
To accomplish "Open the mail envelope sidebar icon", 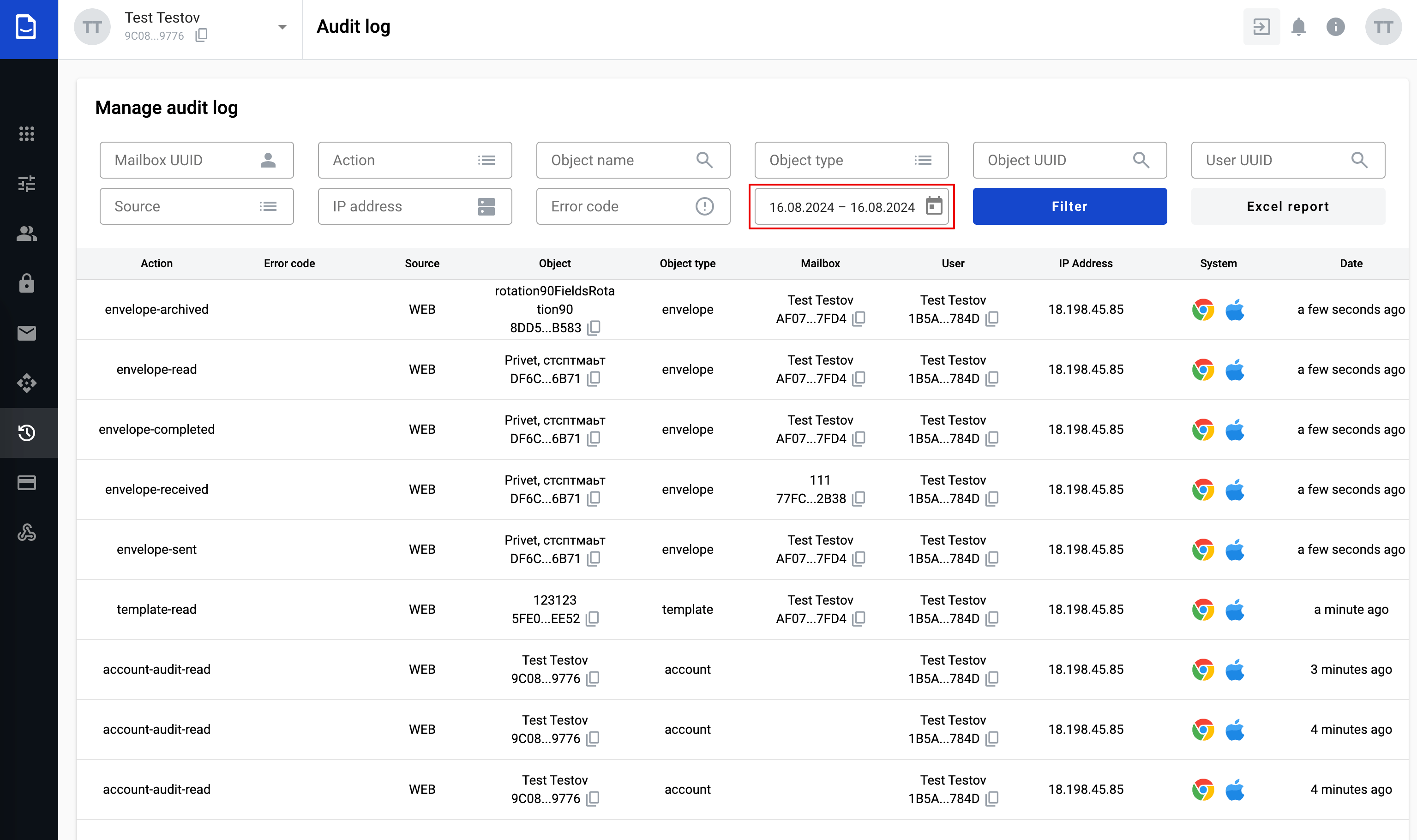I will (x=27, y=333).
